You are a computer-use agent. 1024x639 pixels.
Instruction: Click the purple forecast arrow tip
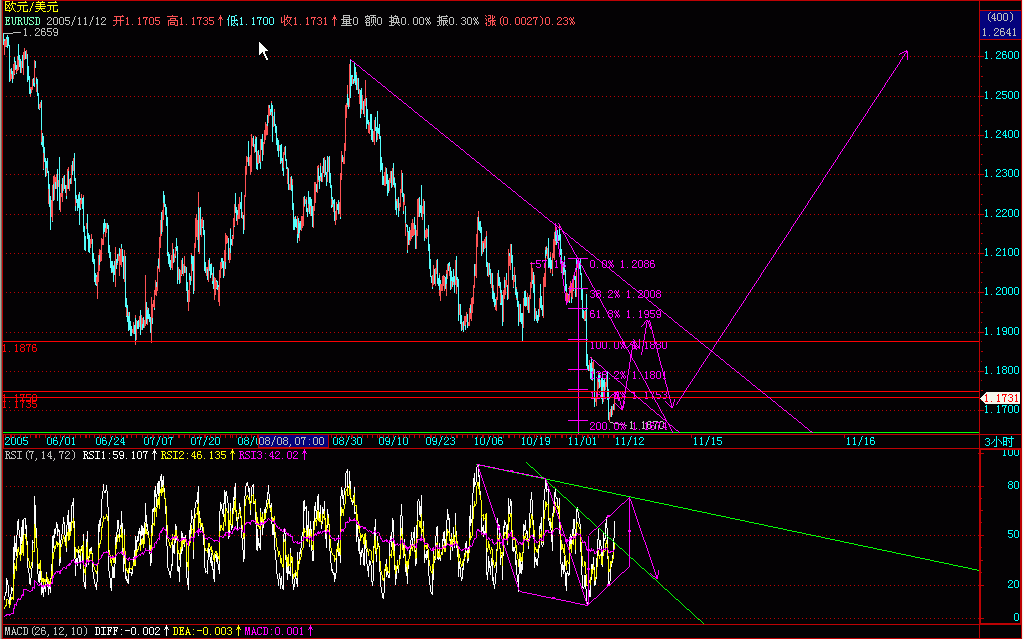pos(906,53)
